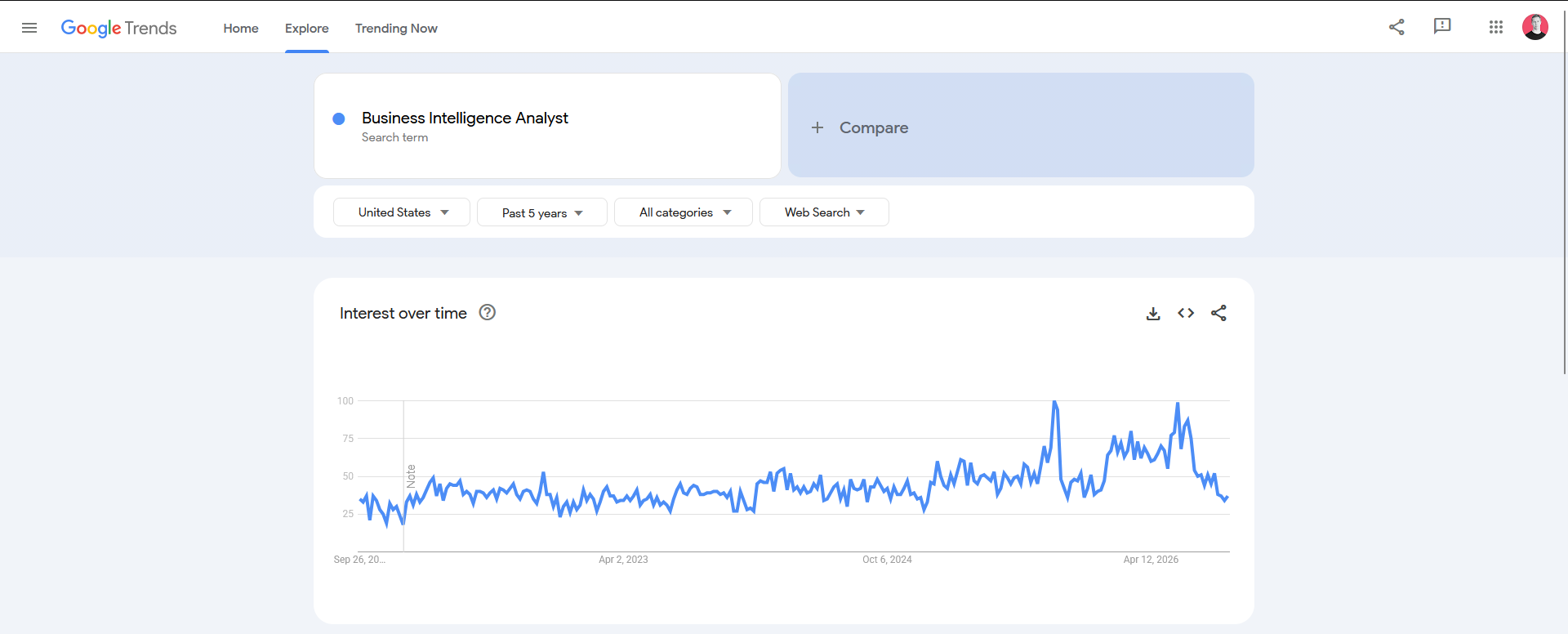
Task: Click the plus icon beside Compare
Action: click(x=817, y=127)
